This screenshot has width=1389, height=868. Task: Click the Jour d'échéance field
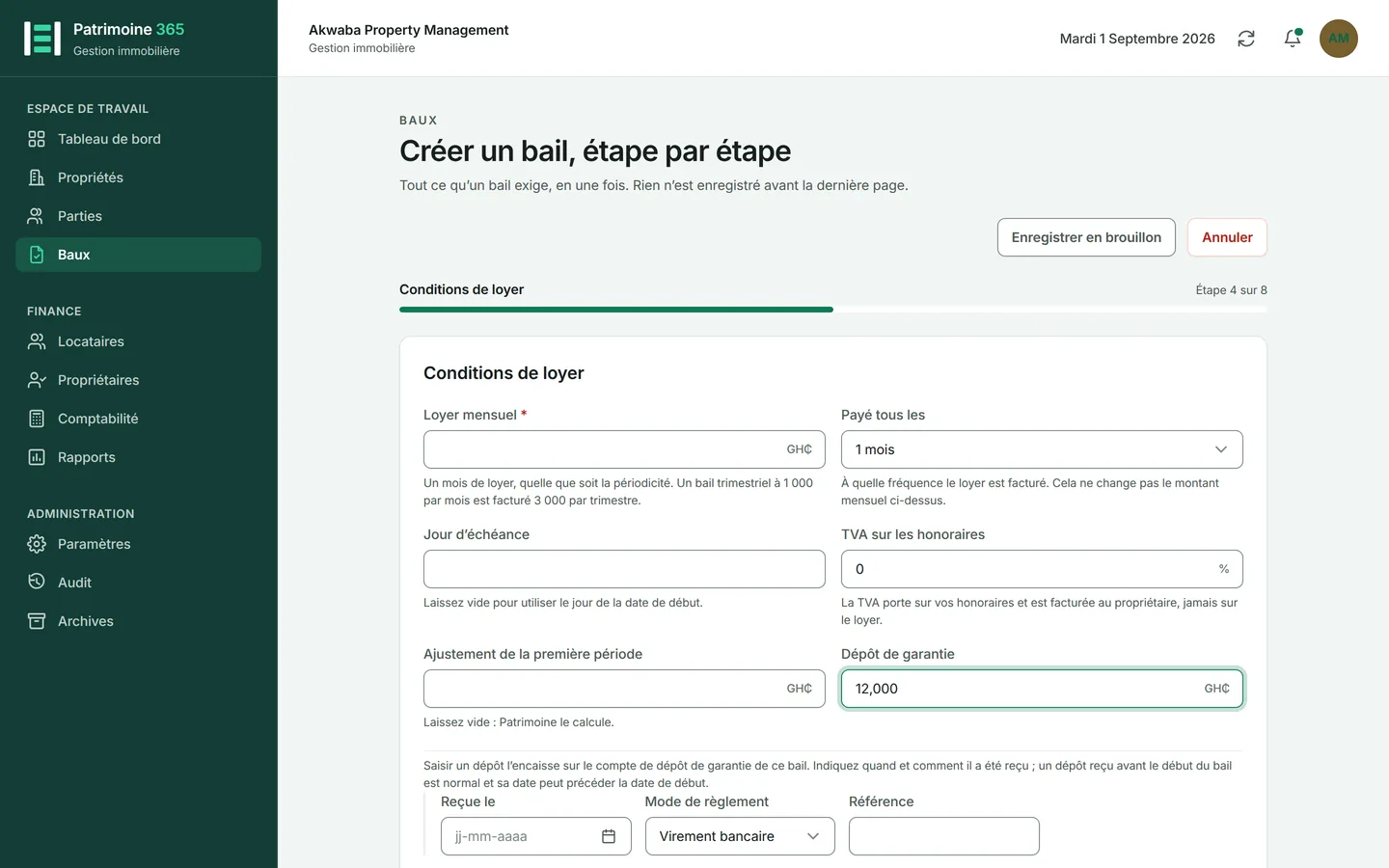[624, 569]
